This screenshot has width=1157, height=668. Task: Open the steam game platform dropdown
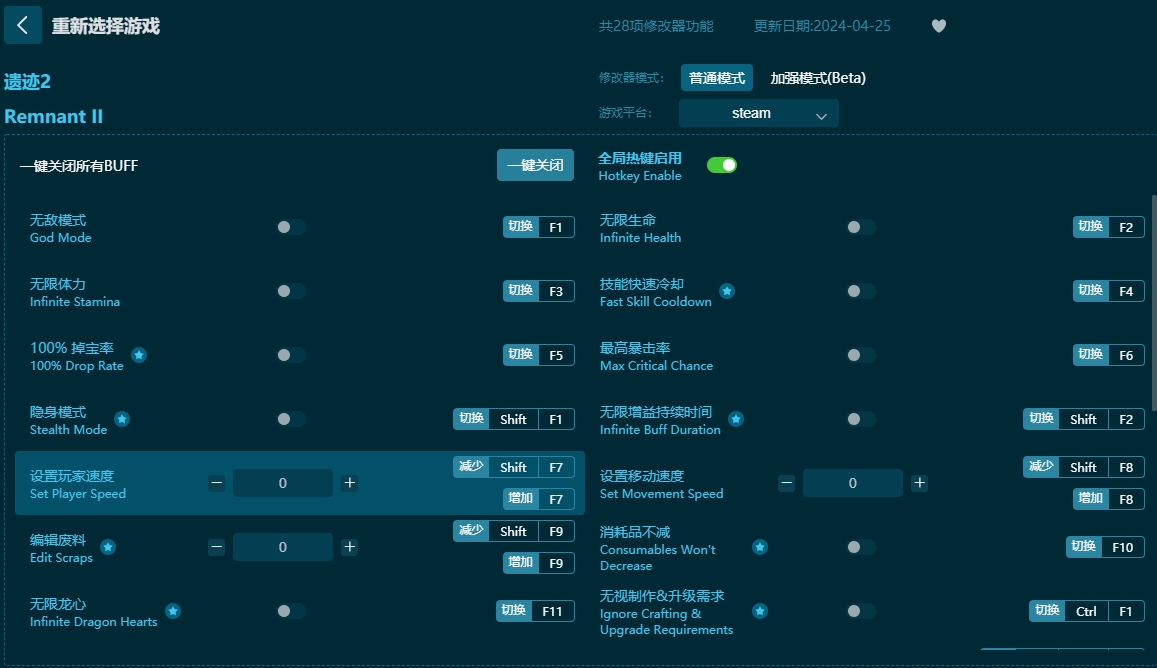tap(759, 114)
